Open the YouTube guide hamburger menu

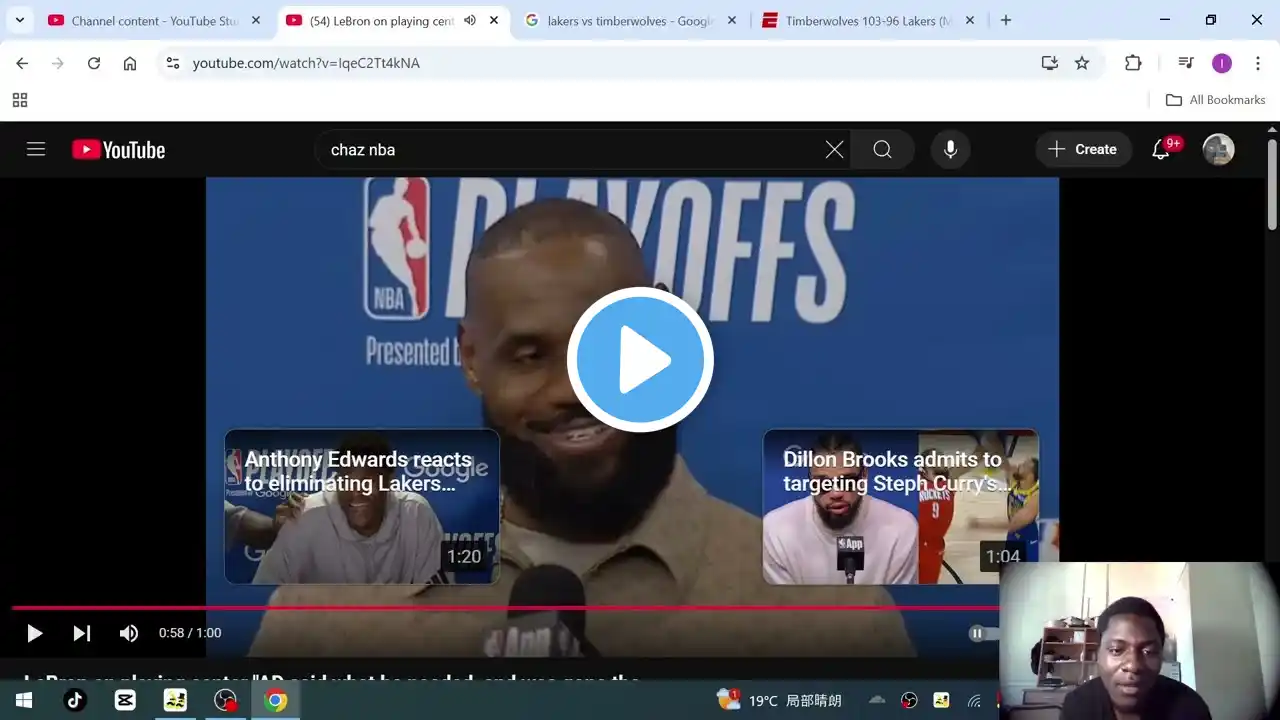[36, 149]
